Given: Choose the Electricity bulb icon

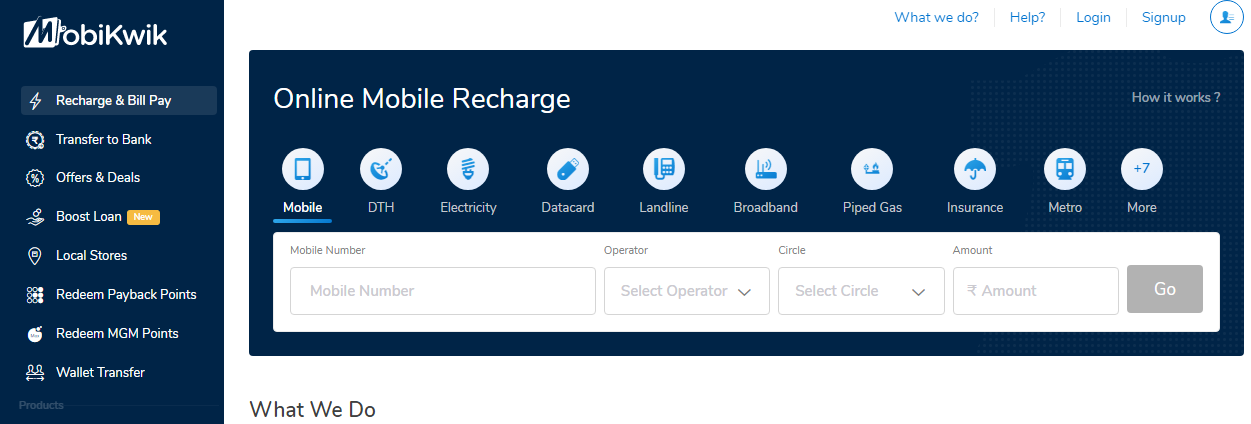Looking at the screenshot, I should 468,169.
